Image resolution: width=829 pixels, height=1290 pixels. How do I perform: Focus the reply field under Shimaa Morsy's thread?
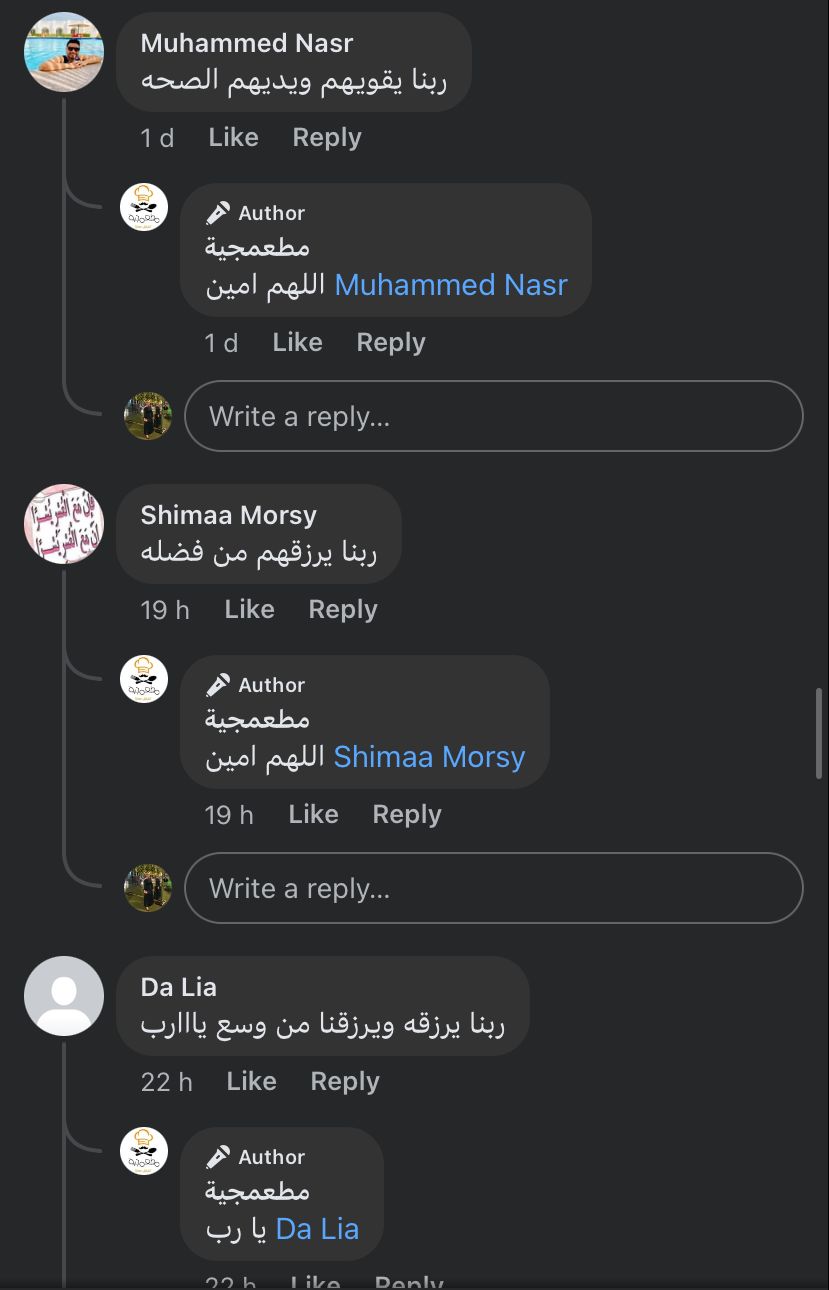(494, 888)
